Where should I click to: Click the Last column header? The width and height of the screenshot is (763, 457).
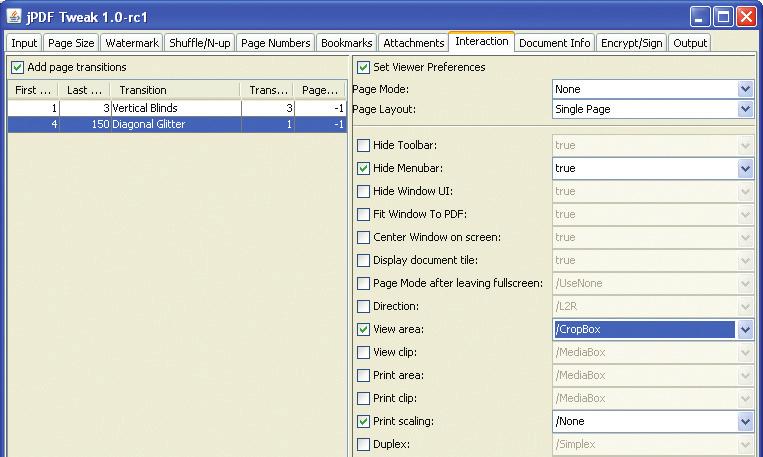(x=85, y=90)
